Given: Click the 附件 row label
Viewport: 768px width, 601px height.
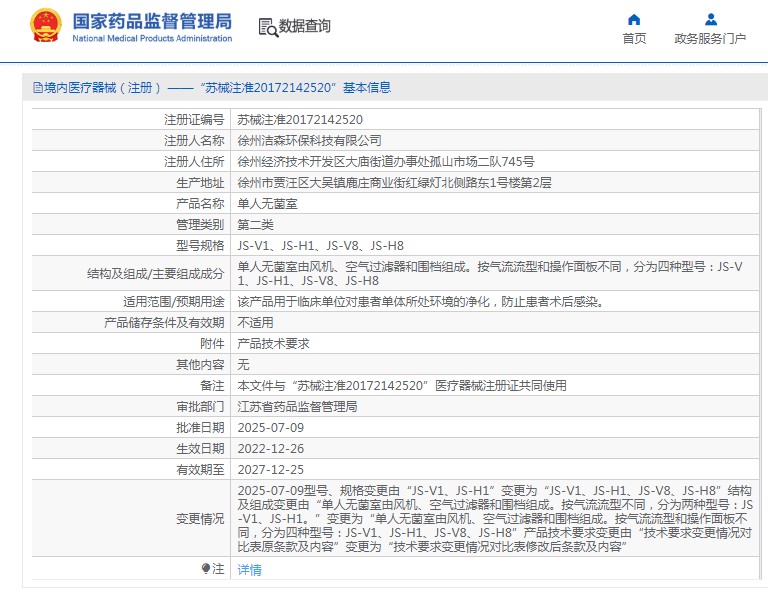Looking at the screenshot, I should click(x=212, y=344).
